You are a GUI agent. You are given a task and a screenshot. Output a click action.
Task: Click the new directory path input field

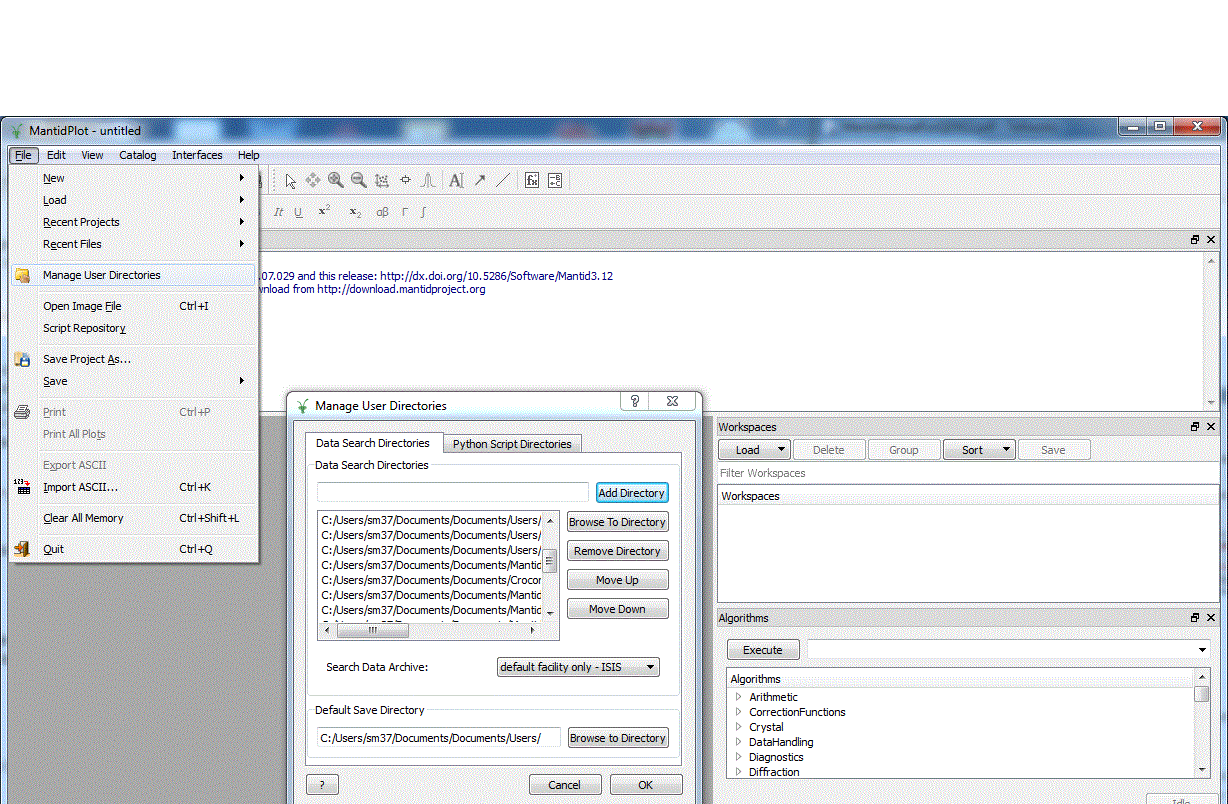tap(453, 493)
